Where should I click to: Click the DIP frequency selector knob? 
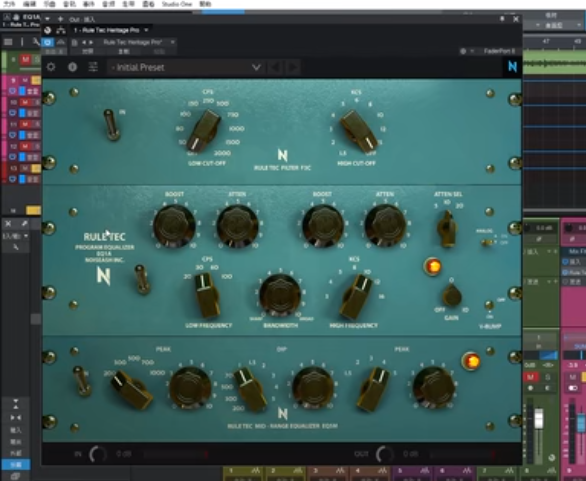pyautogui.click(x=250, y=390)
